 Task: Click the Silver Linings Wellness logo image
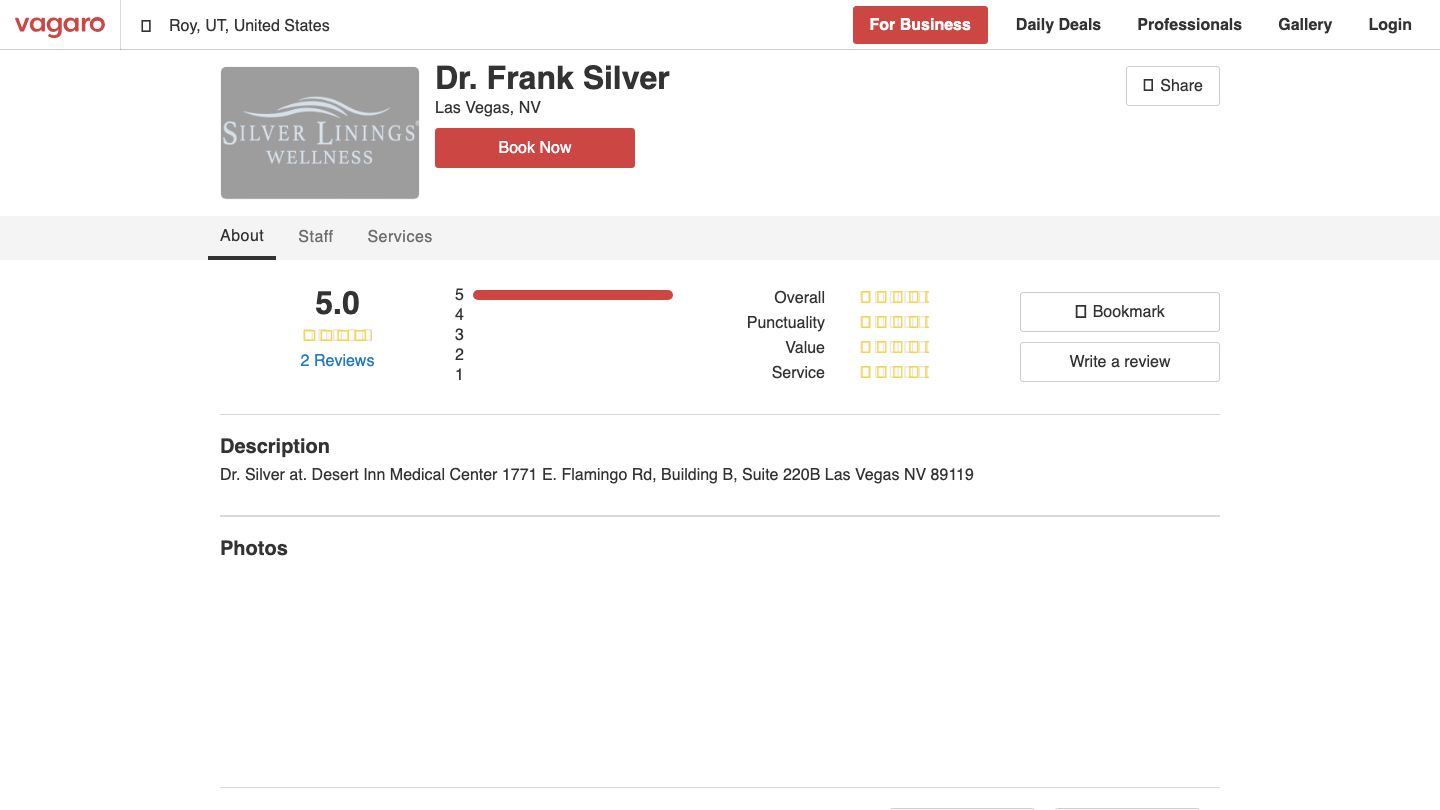pyautogui.click(x=319, y=132)
